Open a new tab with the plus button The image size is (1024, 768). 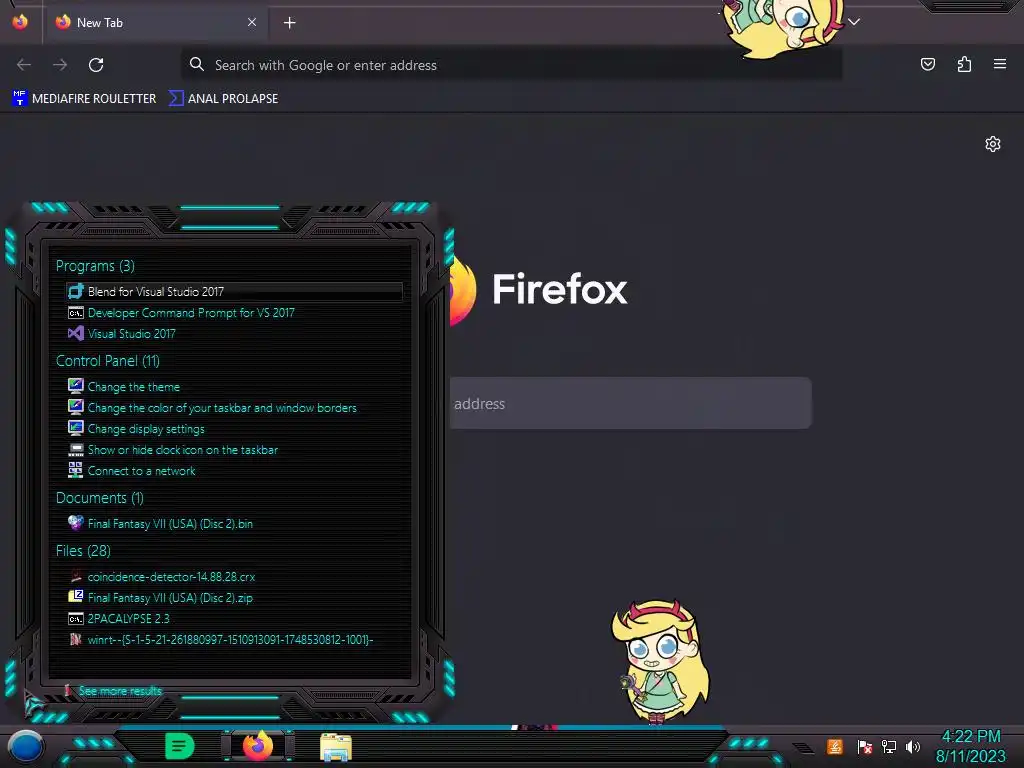[289, 23]
